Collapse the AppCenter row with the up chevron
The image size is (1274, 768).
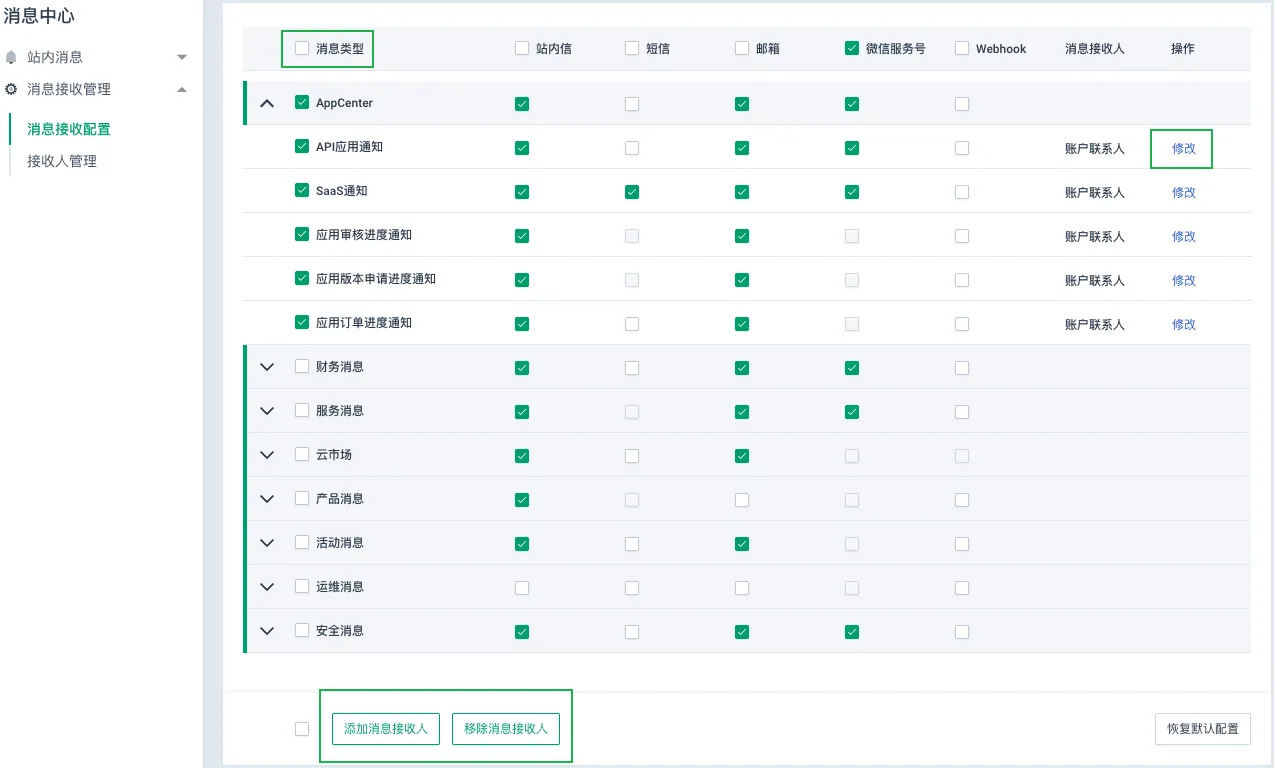(x=267, y=103)
